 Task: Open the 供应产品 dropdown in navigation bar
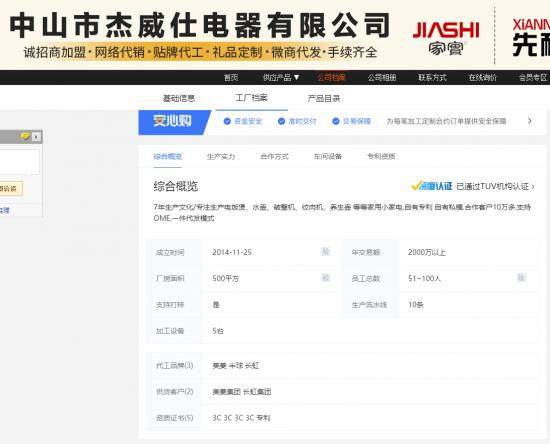(281, 78)
